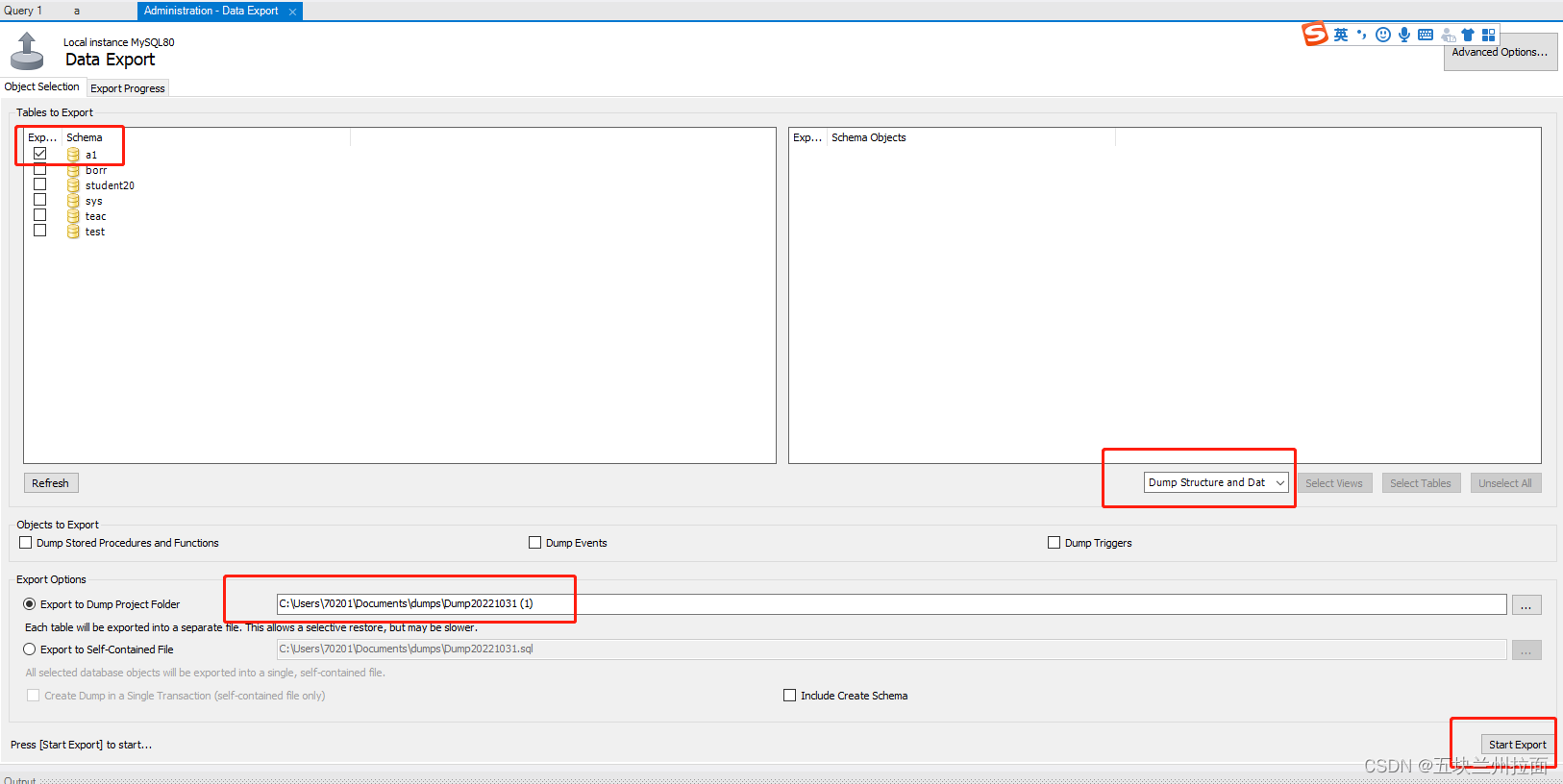Image resolution: width=1563 pixels, height=784 pixels.
Task: Select the student20 schema row
Action: click(400, 185)
